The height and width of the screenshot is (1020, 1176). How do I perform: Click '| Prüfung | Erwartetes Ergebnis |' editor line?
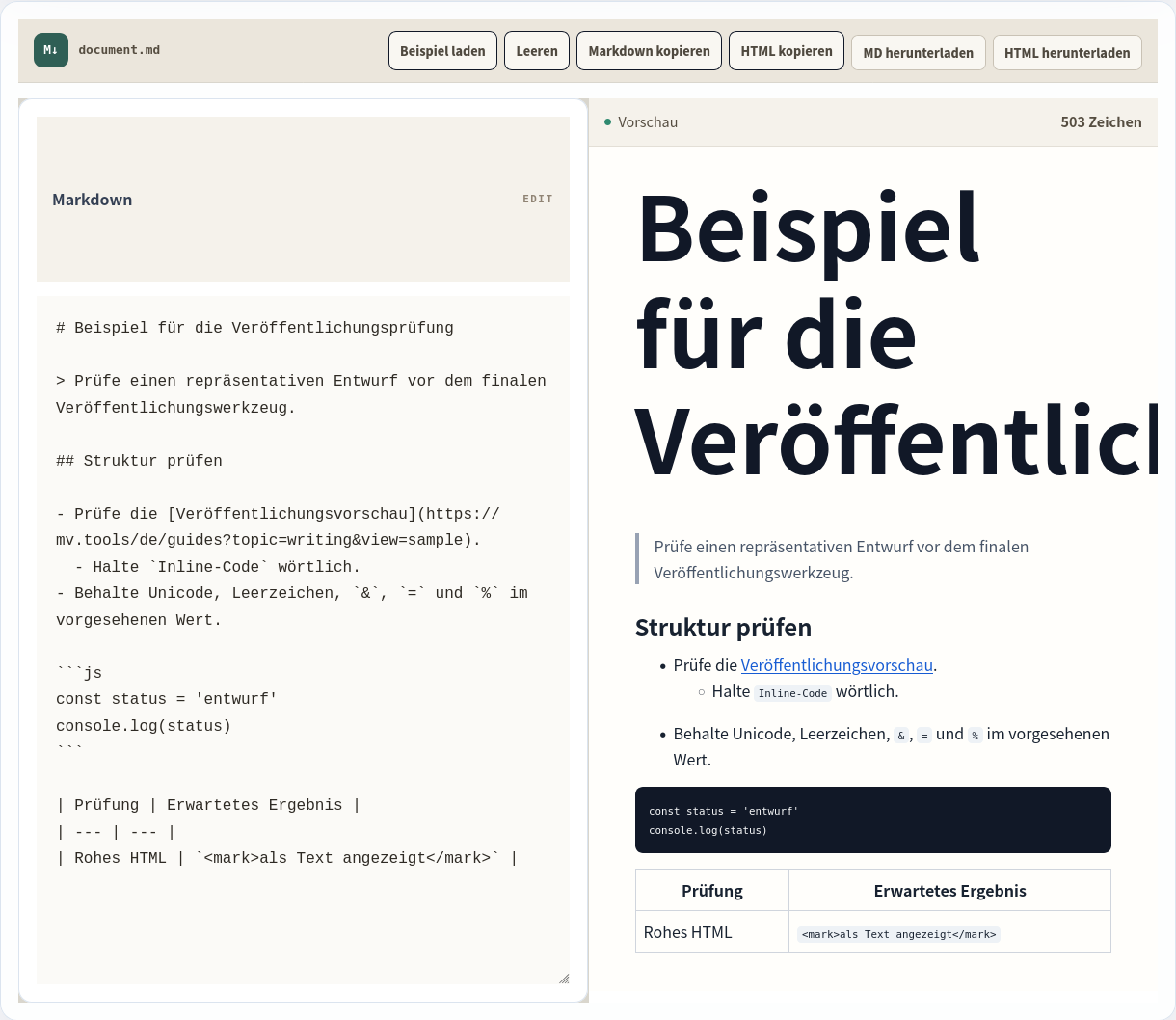[208, 805]
